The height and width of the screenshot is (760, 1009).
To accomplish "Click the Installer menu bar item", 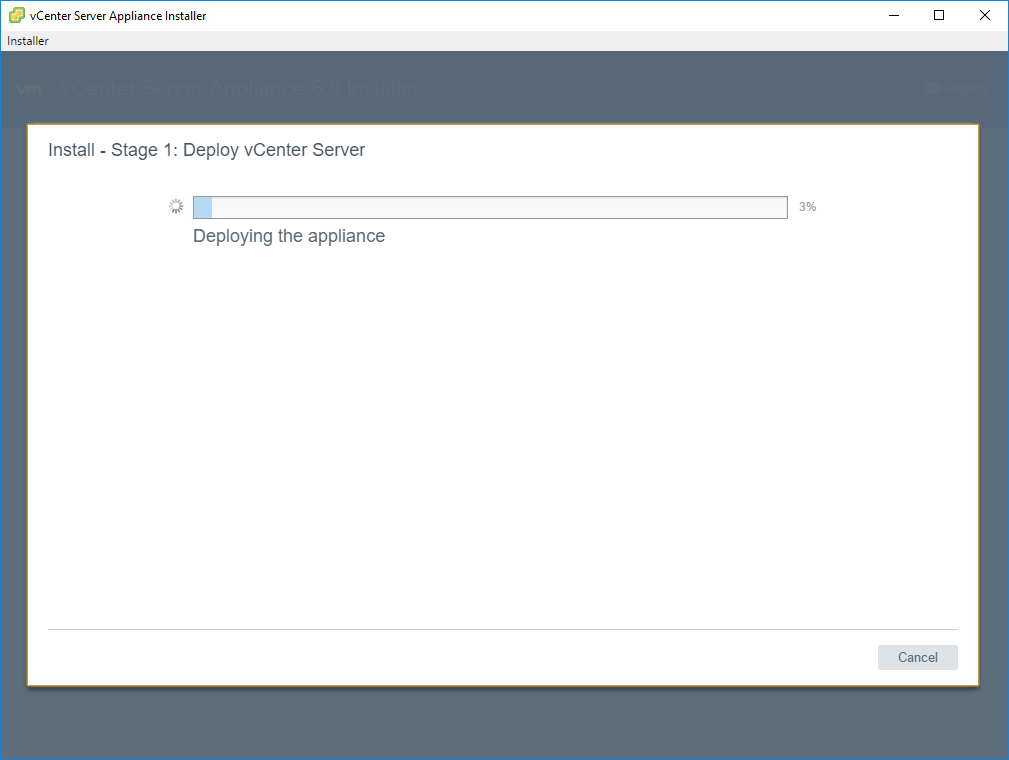I will pyautogui.click(x=27, y=41).
